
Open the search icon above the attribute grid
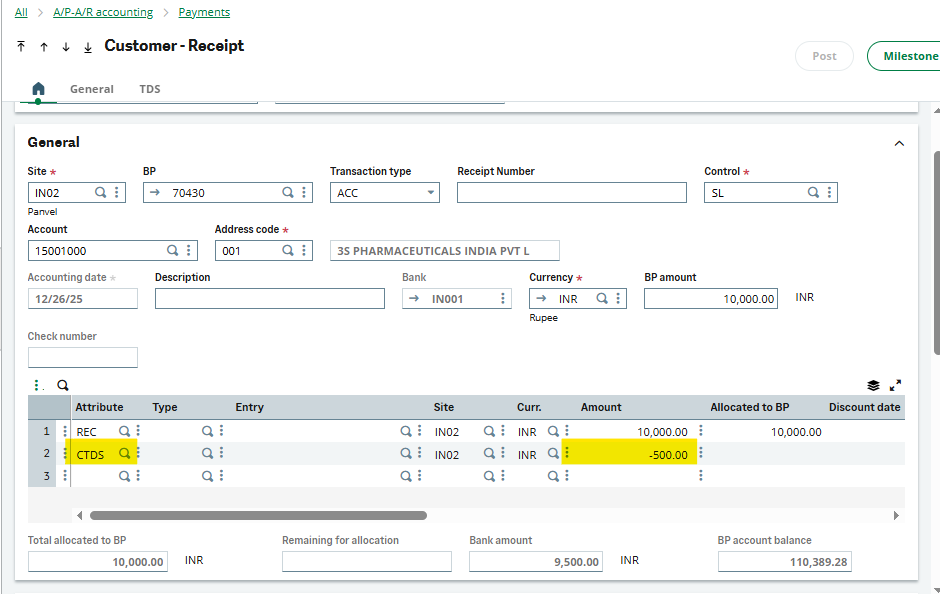tap(61, 385)
